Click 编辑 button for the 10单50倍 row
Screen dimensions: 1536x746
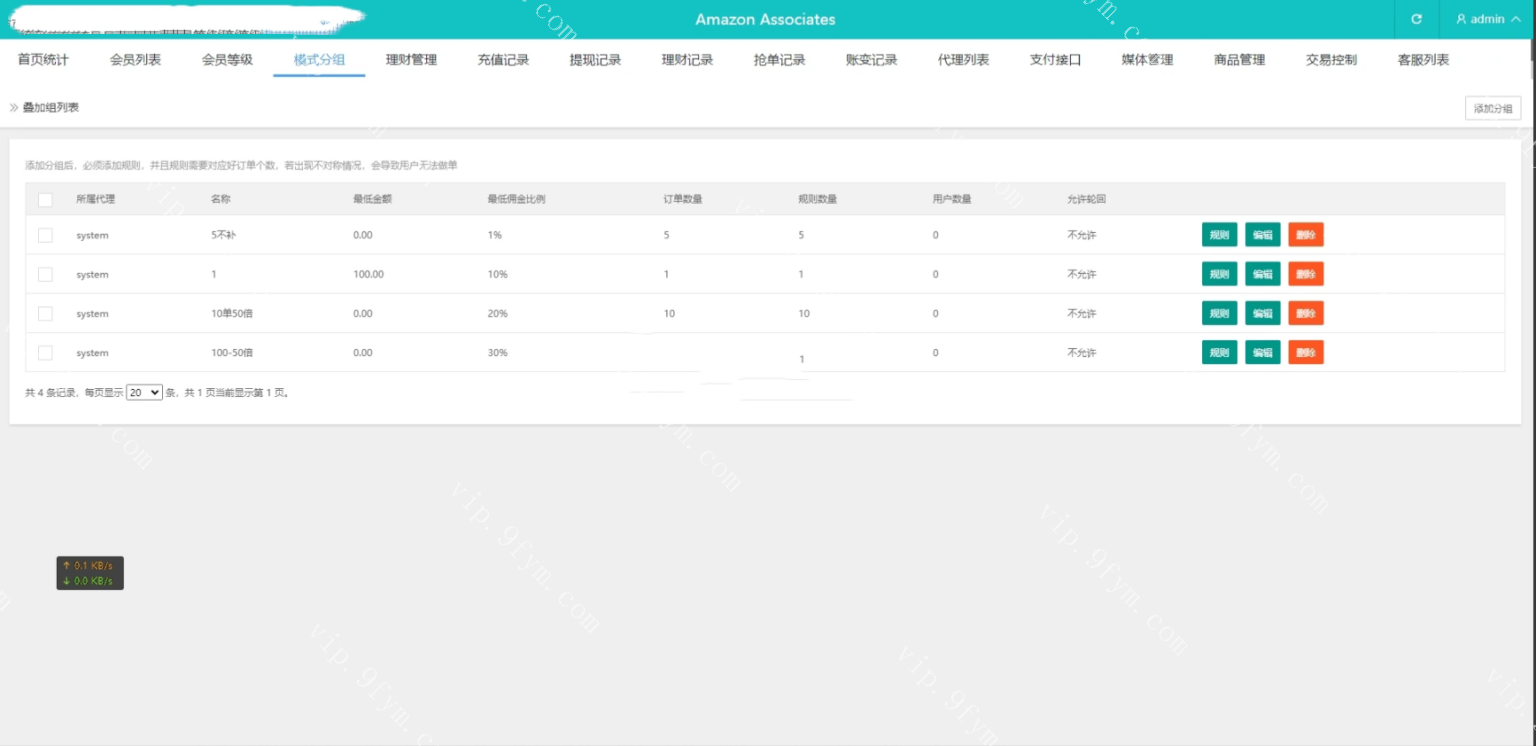(x=1262, y=314)
